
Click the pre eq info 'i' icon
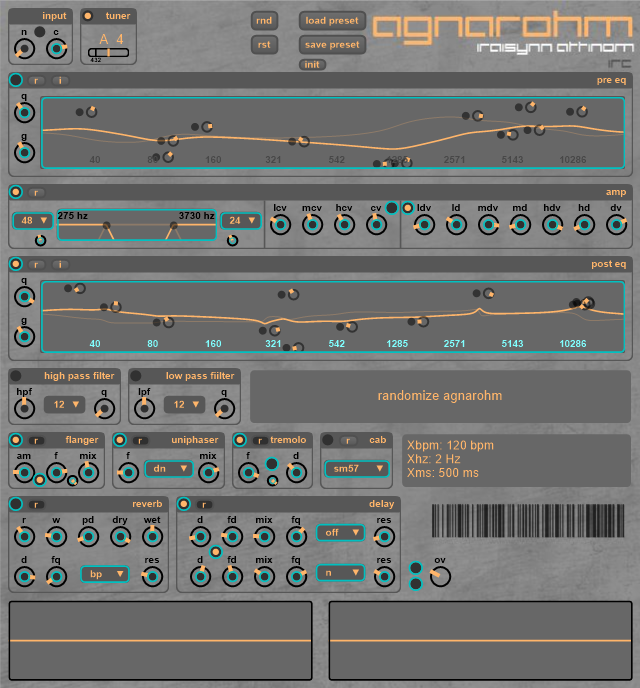coord(60,80)
